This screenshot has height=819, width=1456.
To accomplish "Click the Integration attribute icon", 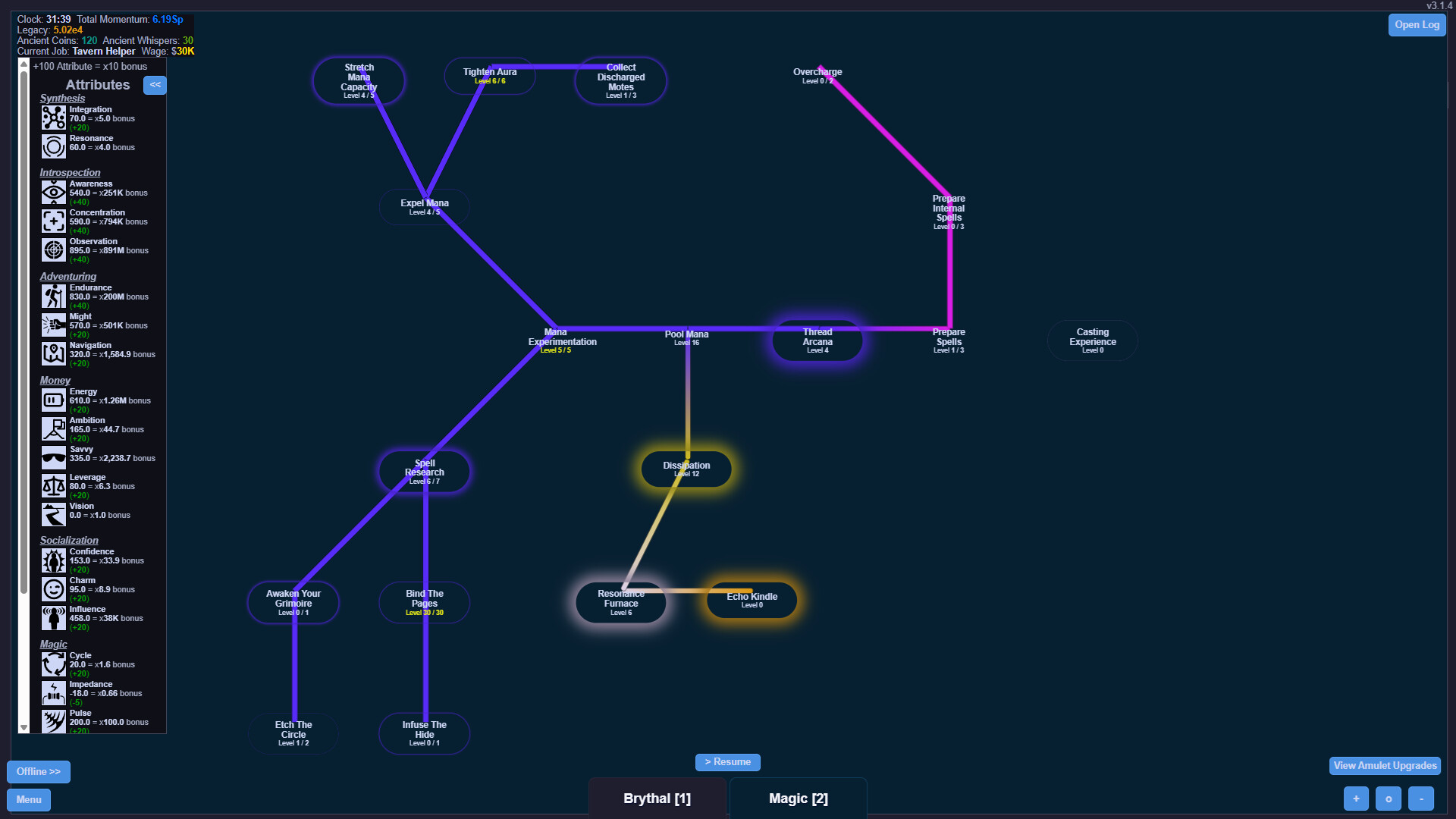I will [53, 118].
